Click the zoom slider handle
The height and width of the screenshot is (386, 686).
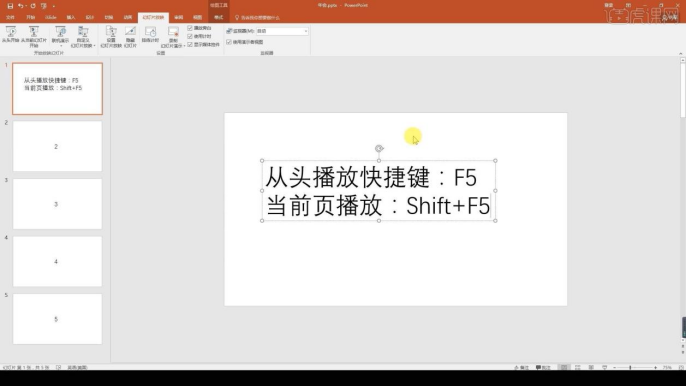coord(630,368)
